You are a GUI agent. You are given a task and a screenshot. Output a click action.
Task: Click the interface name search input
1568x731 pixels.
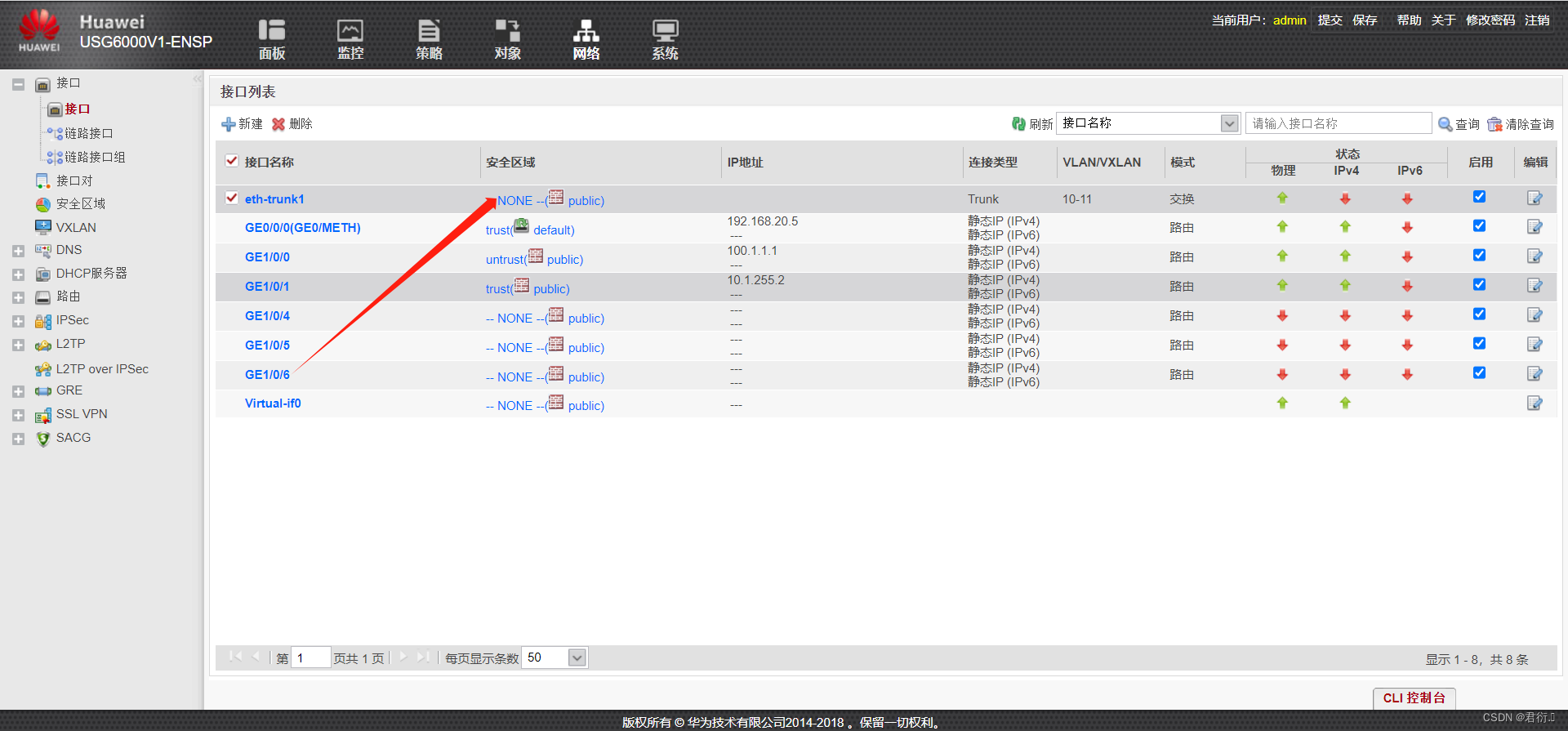point(1339,123)
